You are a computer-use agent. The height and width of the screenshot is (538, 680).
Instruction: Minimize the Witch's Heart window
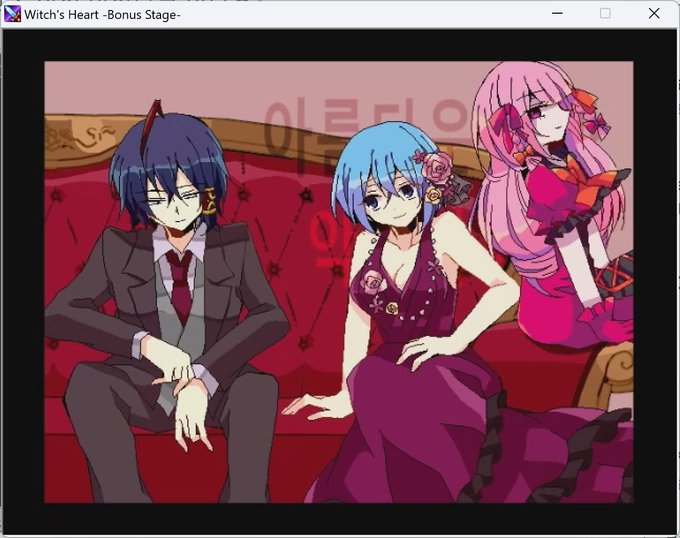pyautogui.click(x=557, y=13)
